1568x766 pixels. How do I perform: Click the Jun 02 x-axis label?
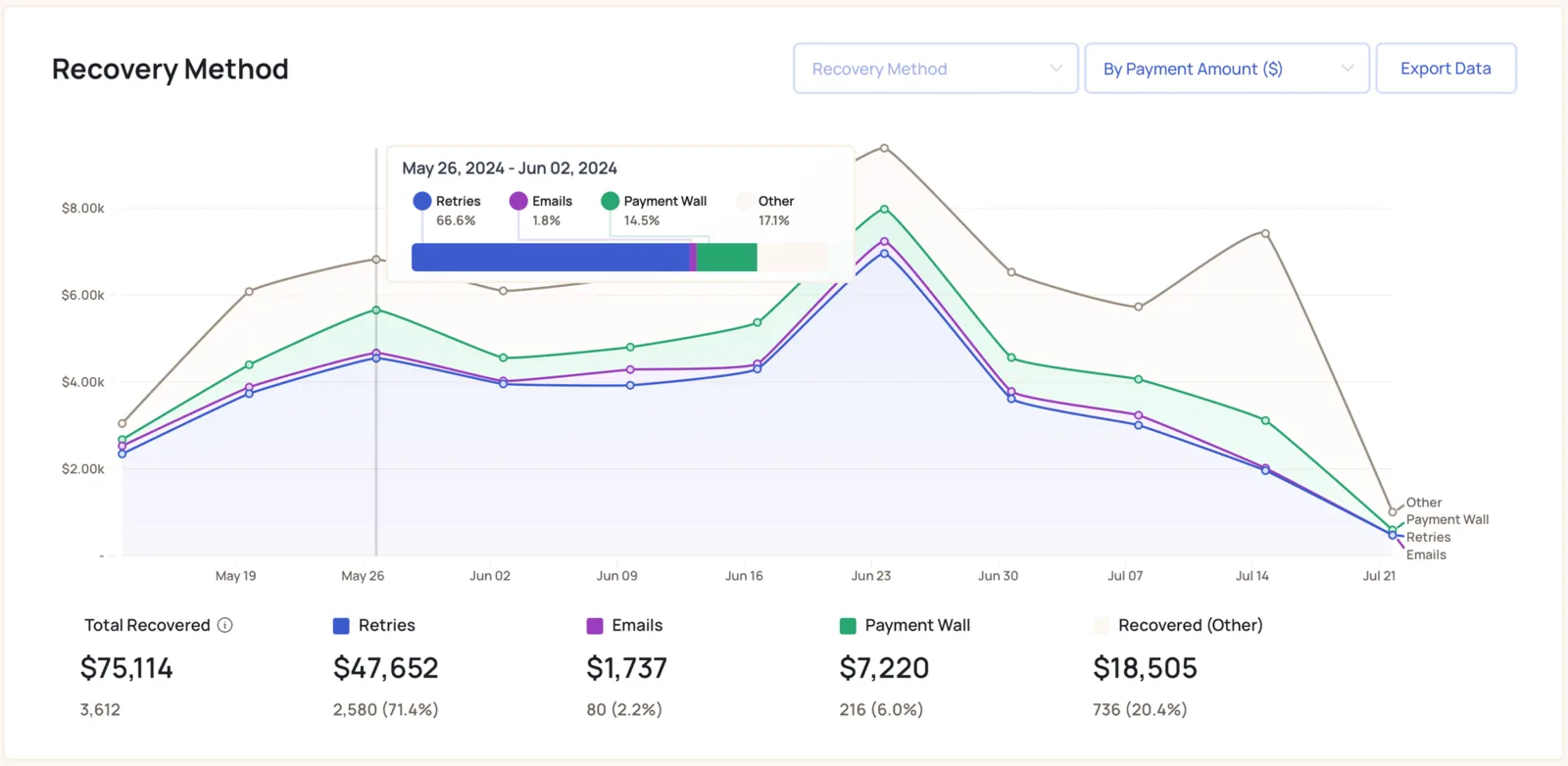[490, 576]
